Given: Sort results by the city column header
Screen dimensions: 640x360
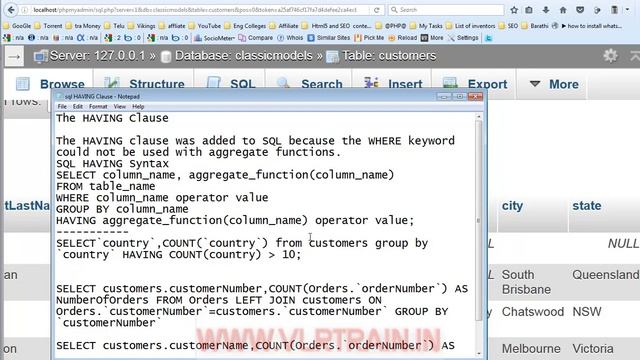Looking at the screenshot, I should (x=512, y=206).
